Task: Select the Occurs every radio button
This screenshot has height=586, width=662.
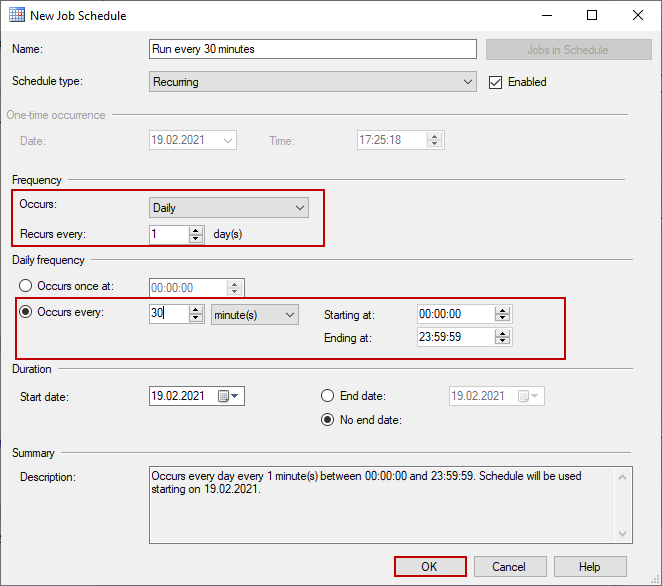Action: (25, 312)
